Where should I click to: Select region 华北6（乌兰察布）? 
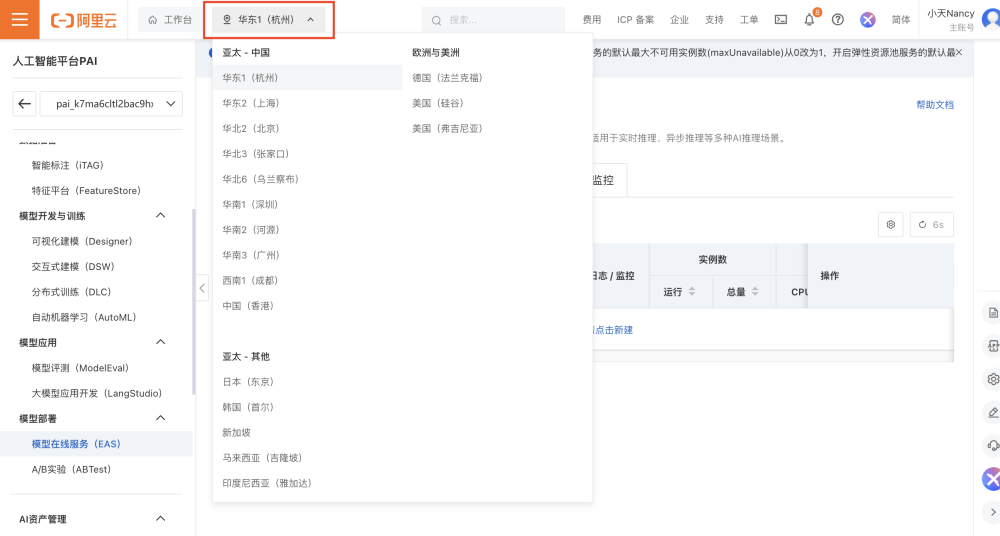tap(261, 179)
